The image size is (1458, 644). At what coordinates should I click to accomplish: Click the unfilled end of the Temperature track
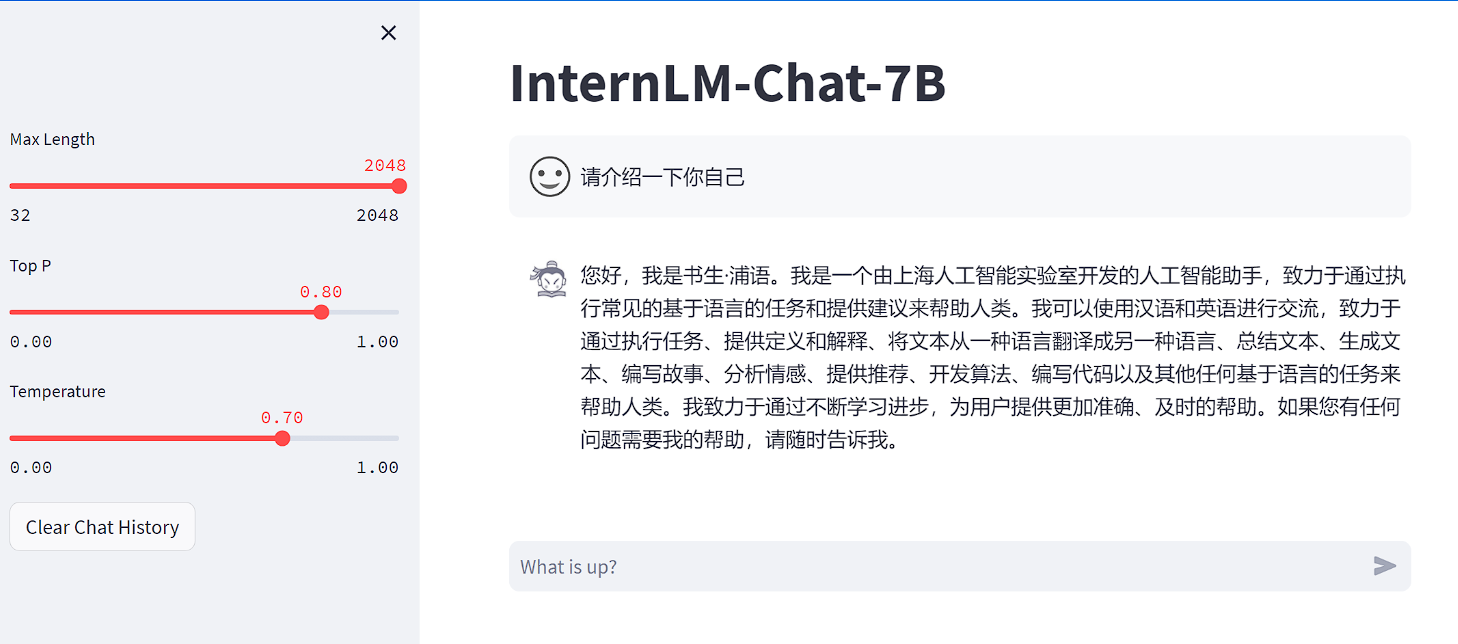click(370, 438)
